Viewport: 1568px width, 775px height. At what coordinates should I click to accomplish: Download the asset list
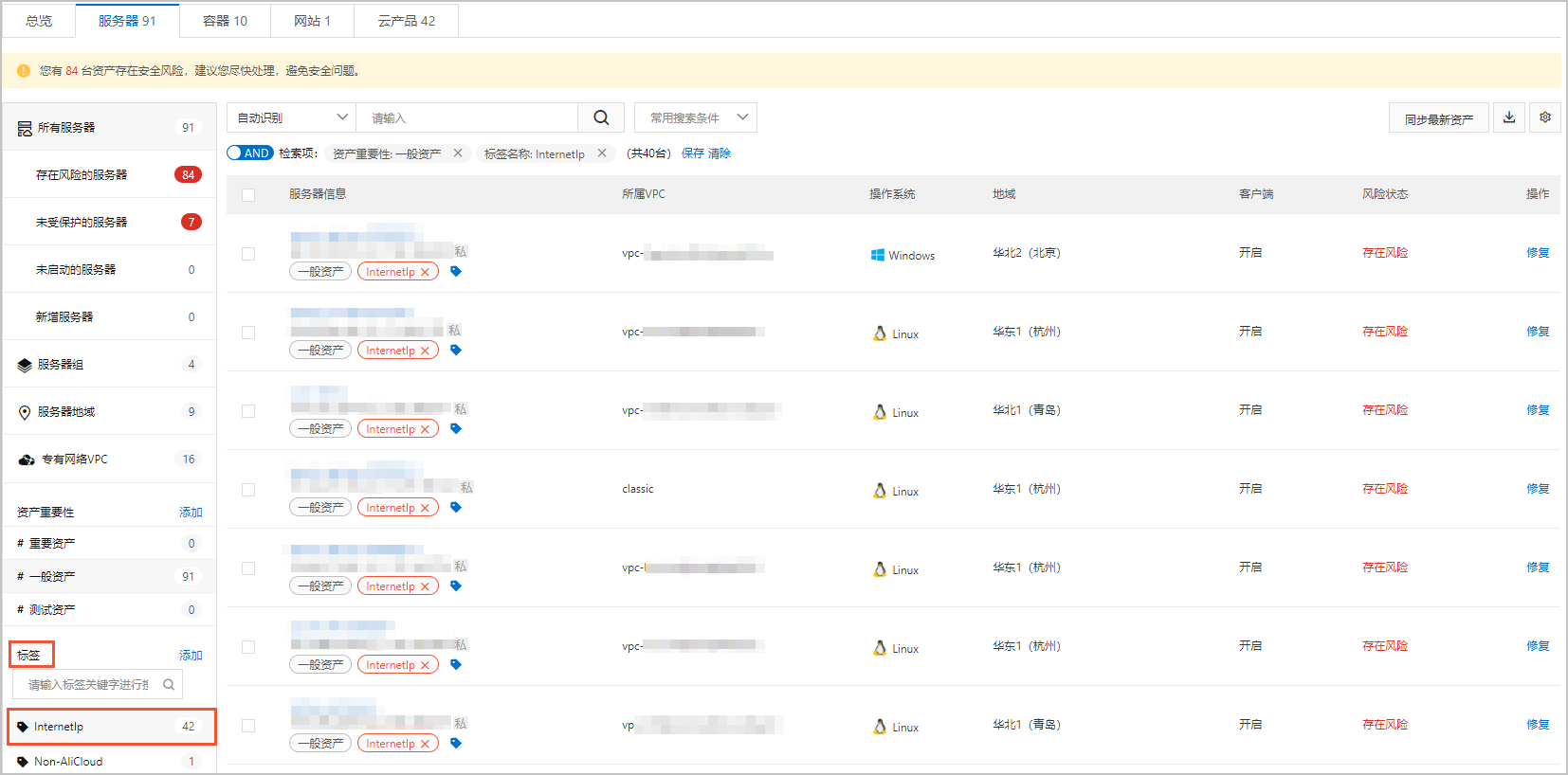pos(1509,117)
